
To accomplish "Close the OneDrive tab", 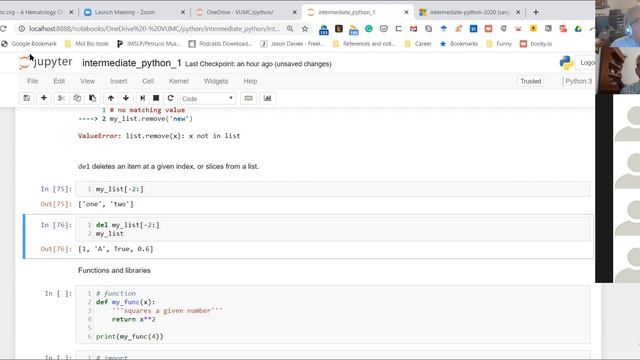I will (295, 12).
